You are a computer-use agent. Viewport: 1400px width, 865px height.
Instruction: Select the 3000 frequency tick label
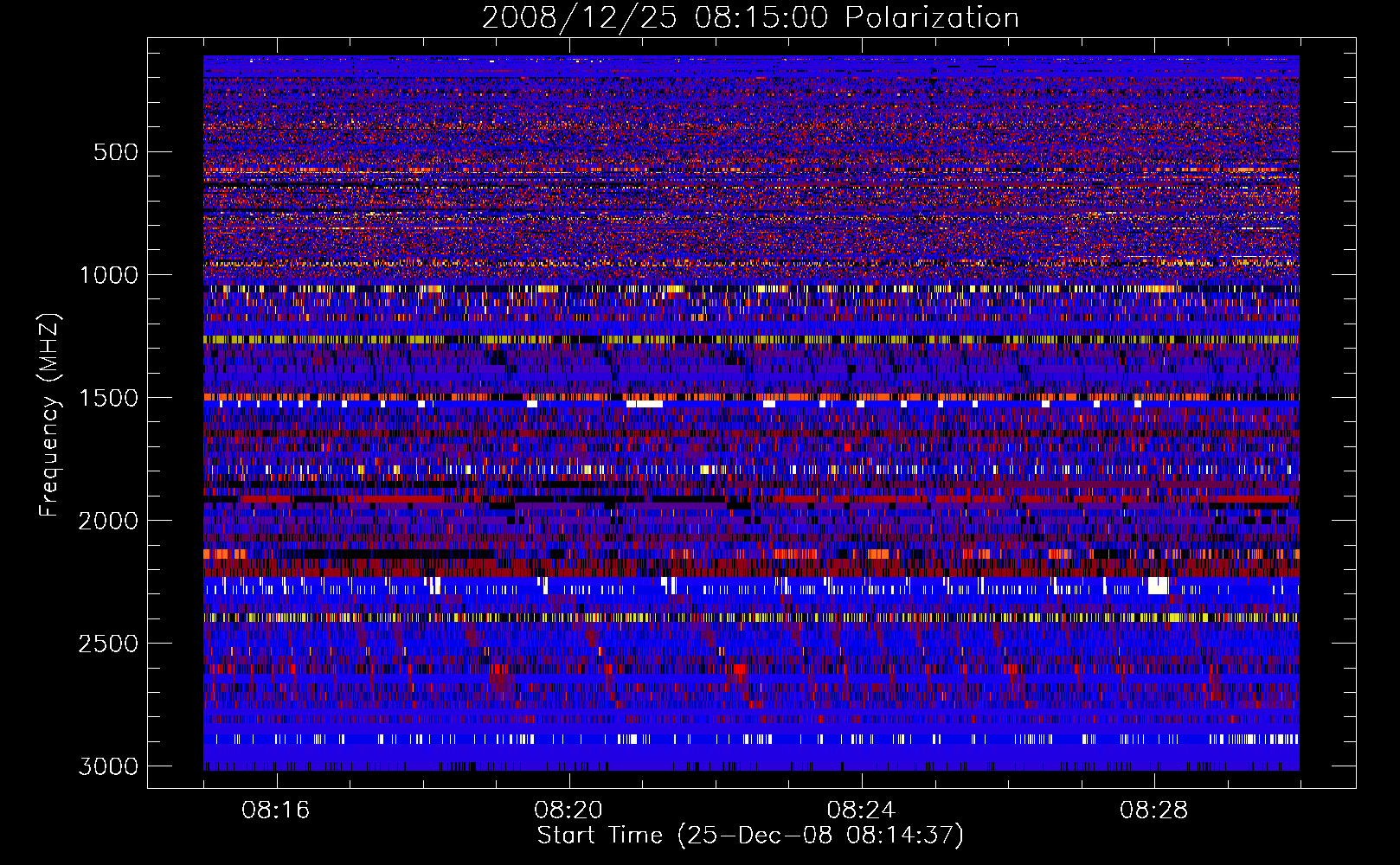[x=109, y=766]
